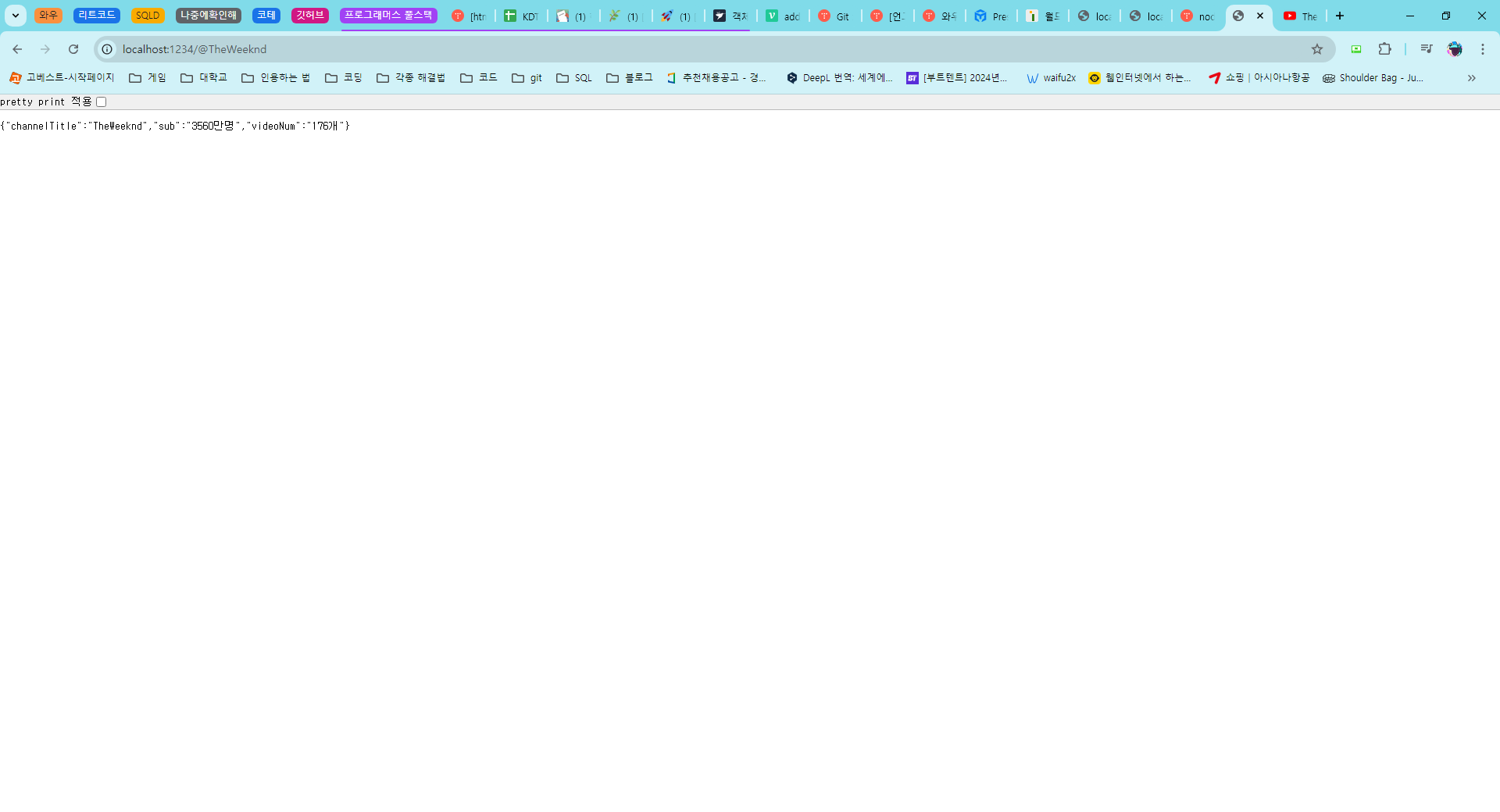The height and width of the screenshot is (812, 1500).
Task: Switch to the KDT tab
Action: [521, 16]
